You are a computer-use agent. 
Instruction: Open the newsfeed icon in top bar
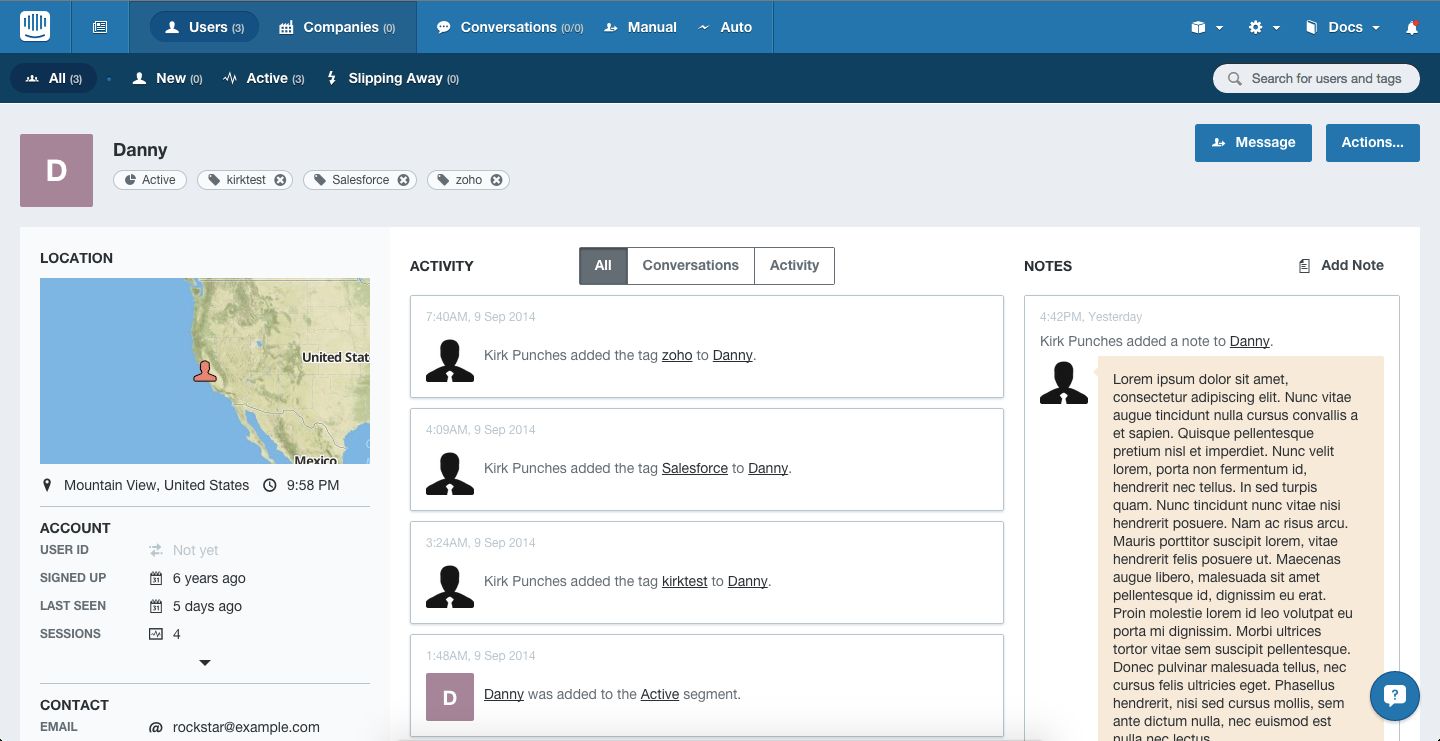(100, 27)
